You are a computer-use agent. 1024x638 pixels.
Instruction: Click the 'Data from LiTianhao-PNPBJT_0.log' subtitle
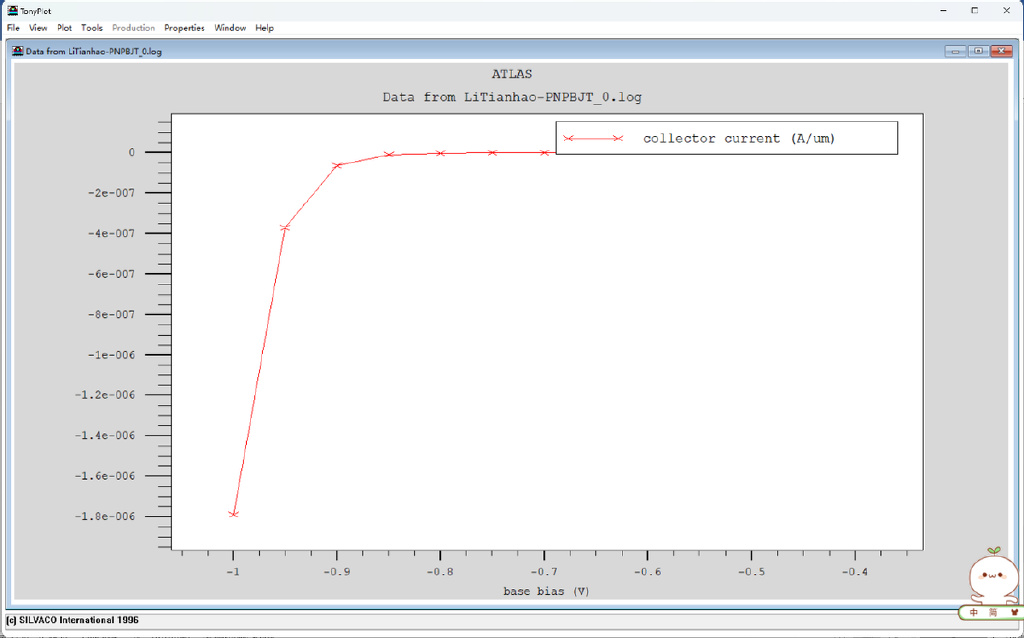tap(512, 97)
